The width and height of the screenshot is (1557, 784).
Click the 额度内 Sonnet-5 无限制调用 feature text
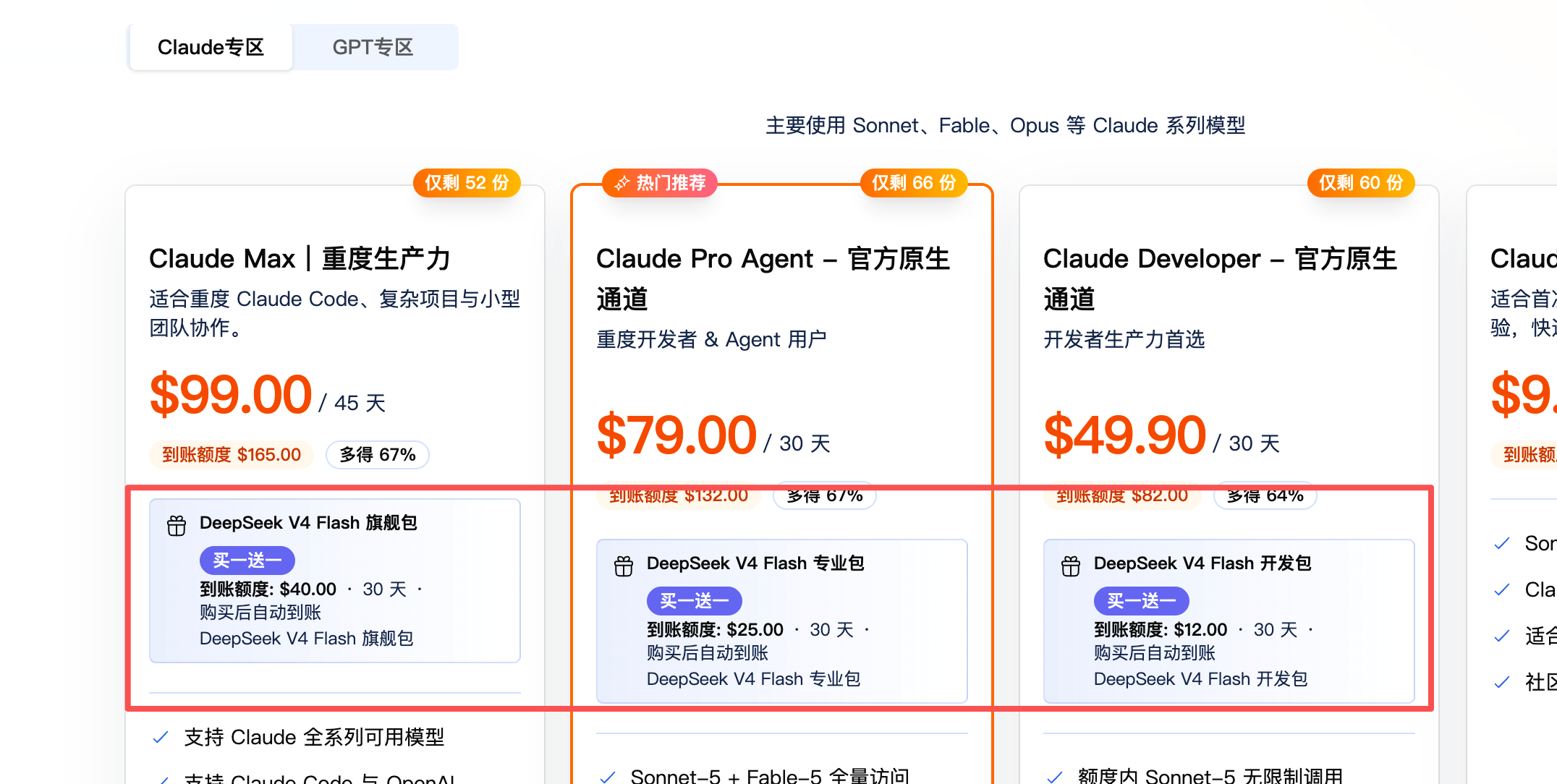tap(1210, 776)
